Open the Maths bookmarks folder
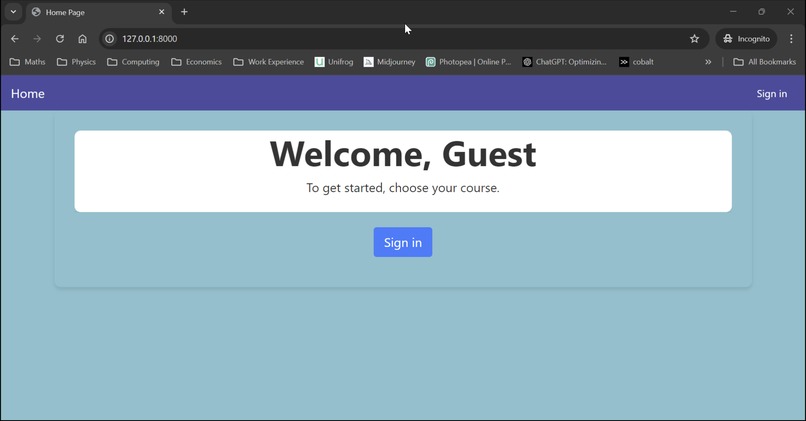The height and width of the screenshot is (421, 806). pos(28,62)
